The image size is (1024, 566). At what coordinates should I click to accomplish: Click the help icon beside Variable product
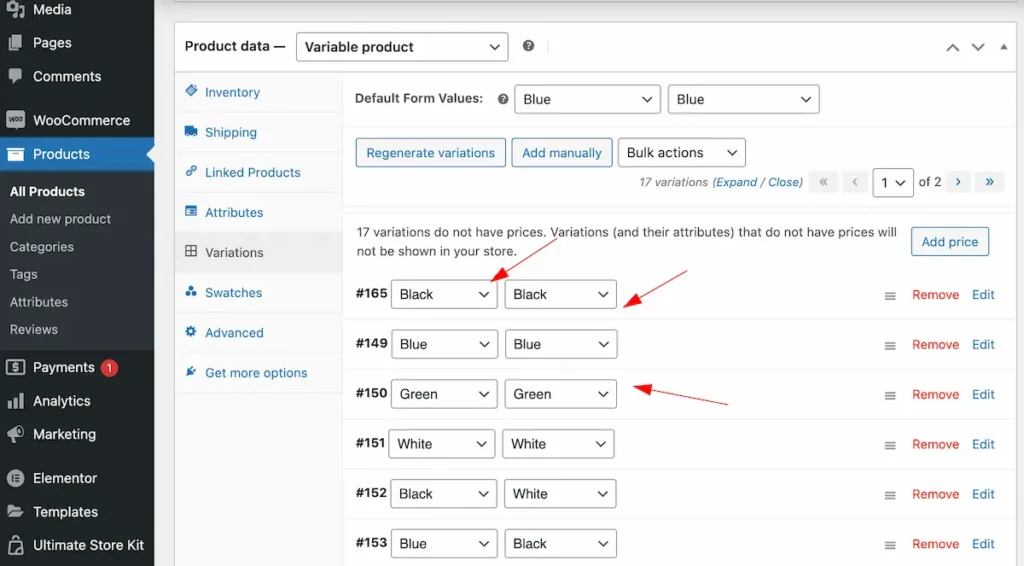(528, 46)
